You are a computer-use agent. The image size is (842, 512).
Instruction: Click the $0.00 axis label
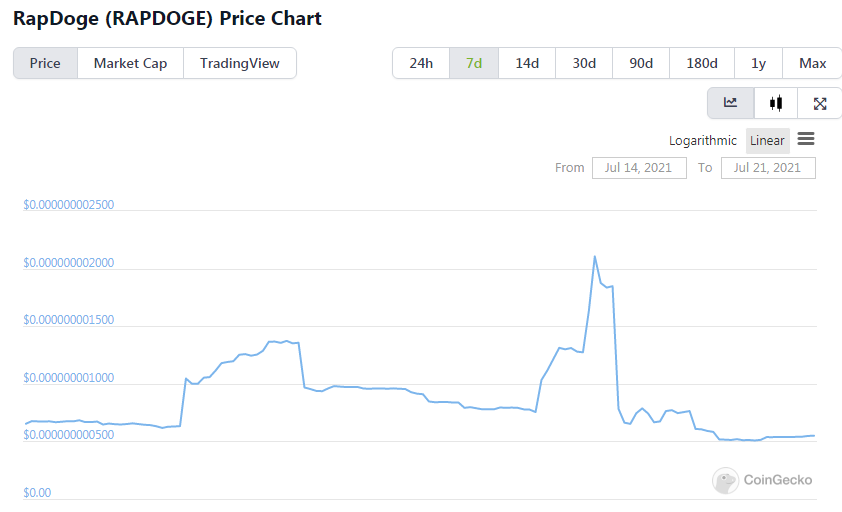(37, 493)
